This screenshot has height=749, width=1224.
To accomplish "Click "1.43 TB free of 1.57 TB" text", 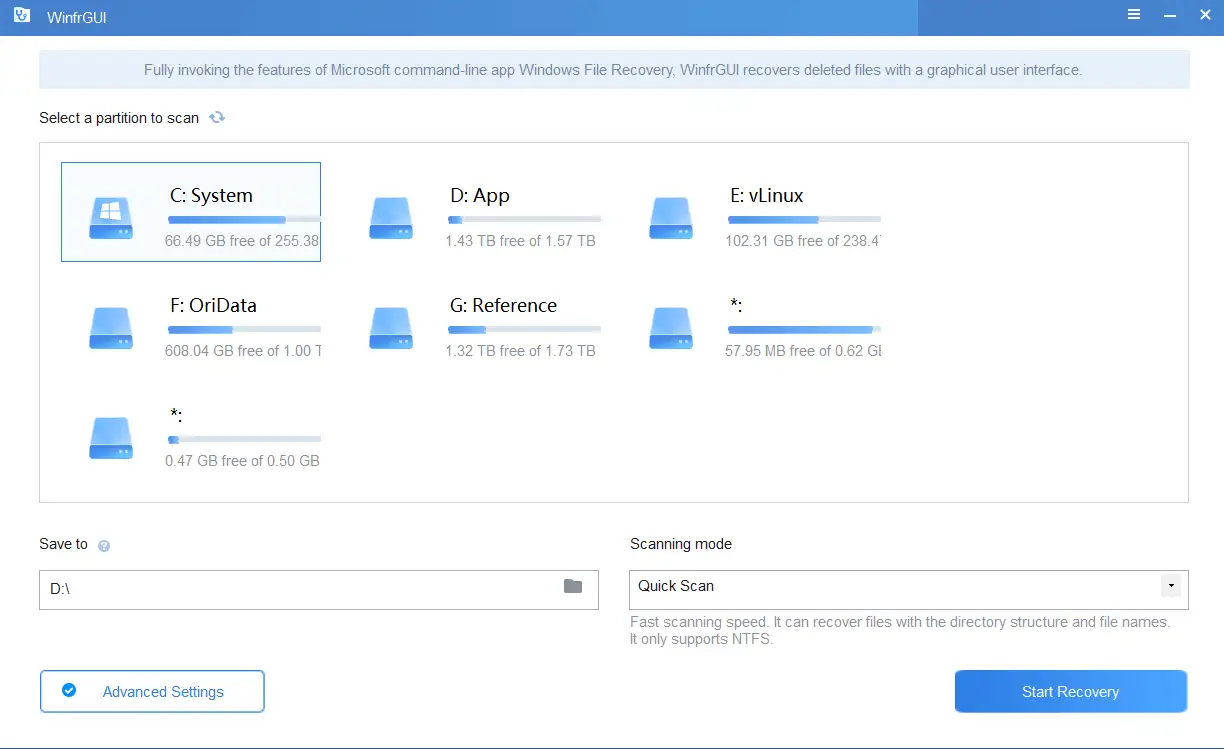I will pos(521,241).
